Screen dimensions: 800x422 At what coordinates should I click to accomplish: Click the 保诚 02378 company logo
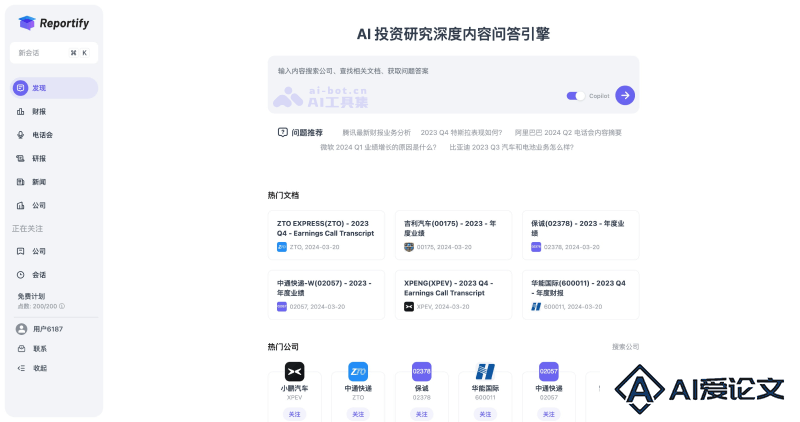click(421, 371)
